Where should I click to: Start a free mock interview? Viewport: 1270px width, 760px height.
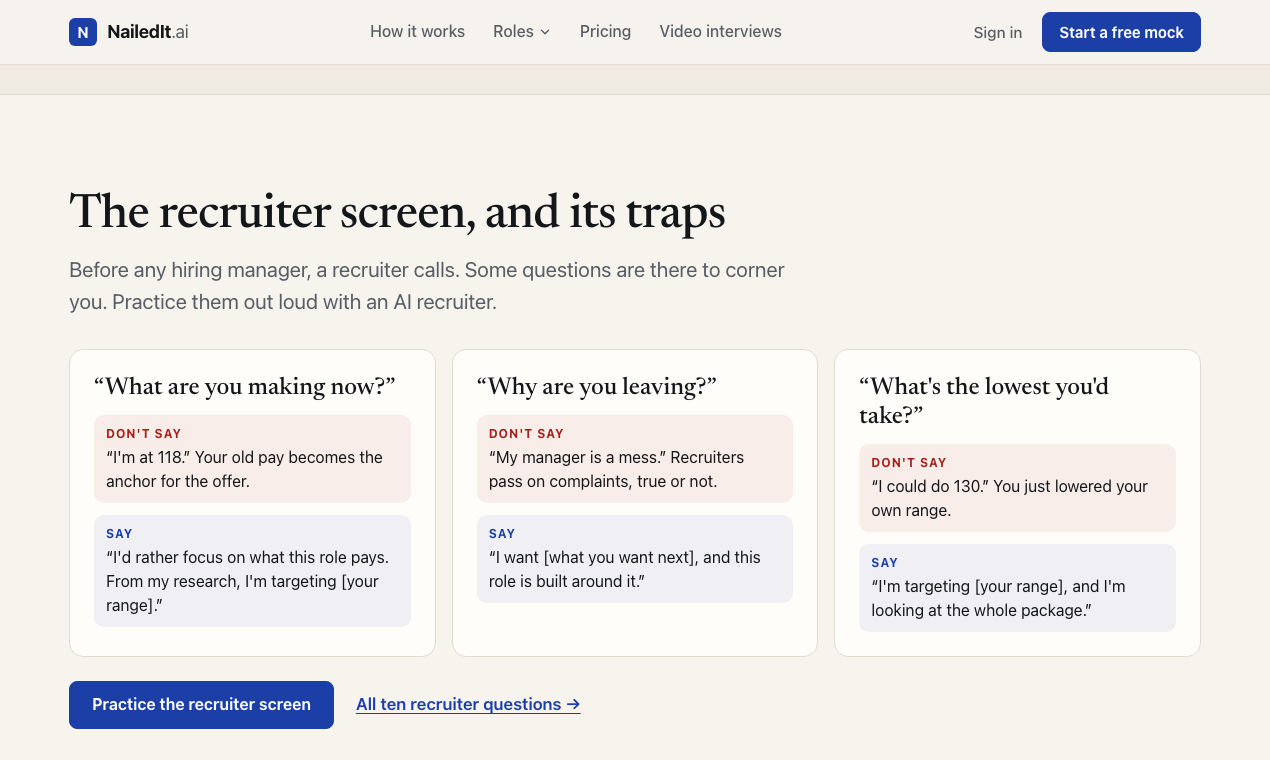(1121, 32)
